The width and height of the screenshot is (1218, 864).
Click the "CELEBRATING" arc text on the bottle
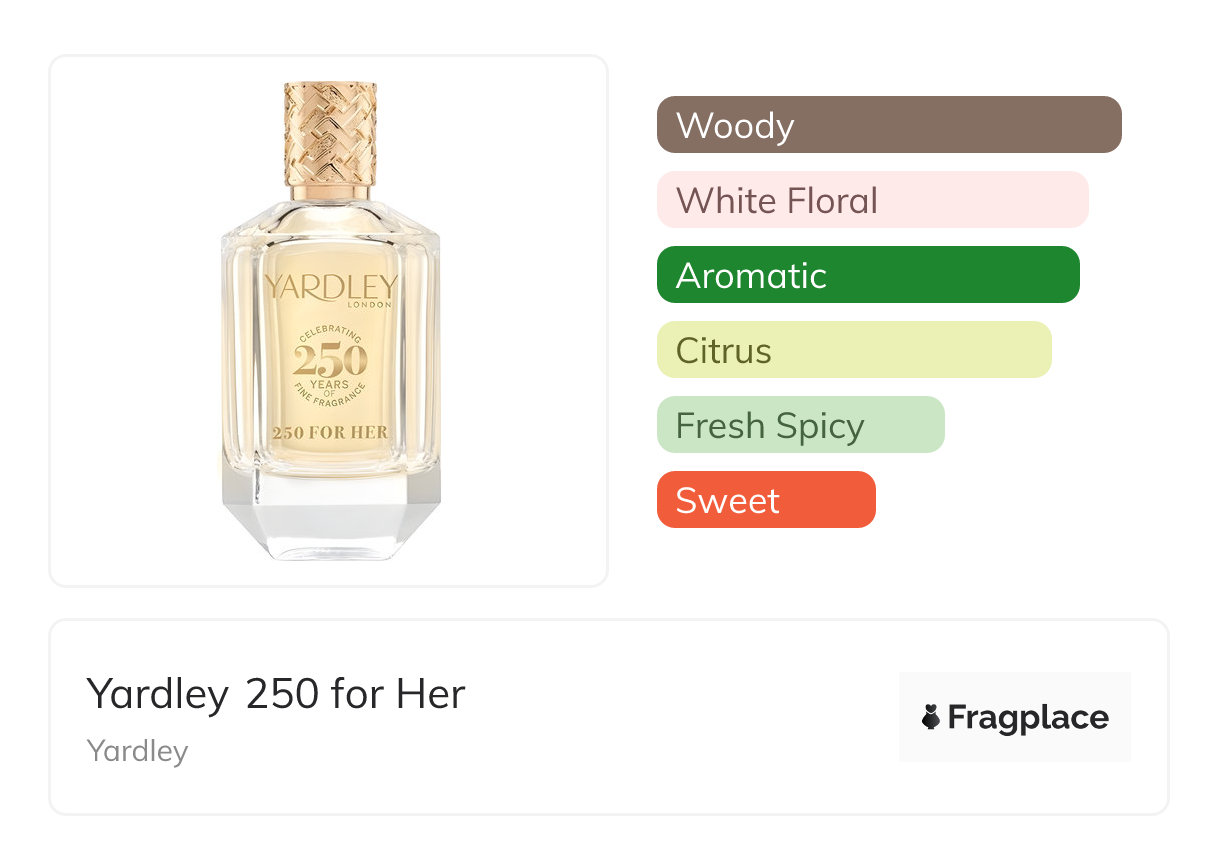330,331
